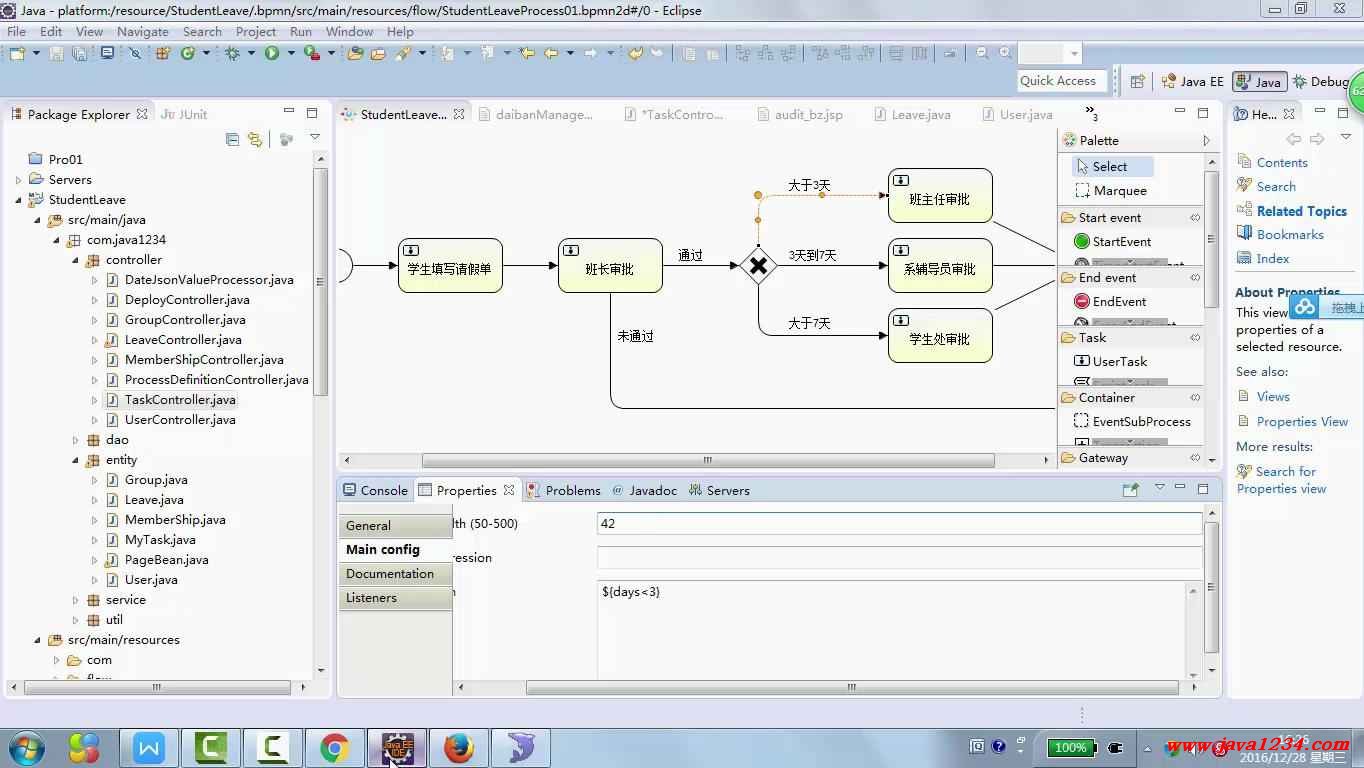1364x768 pixels.
Task: Open the Navigate menu
Action: [143, 31]
